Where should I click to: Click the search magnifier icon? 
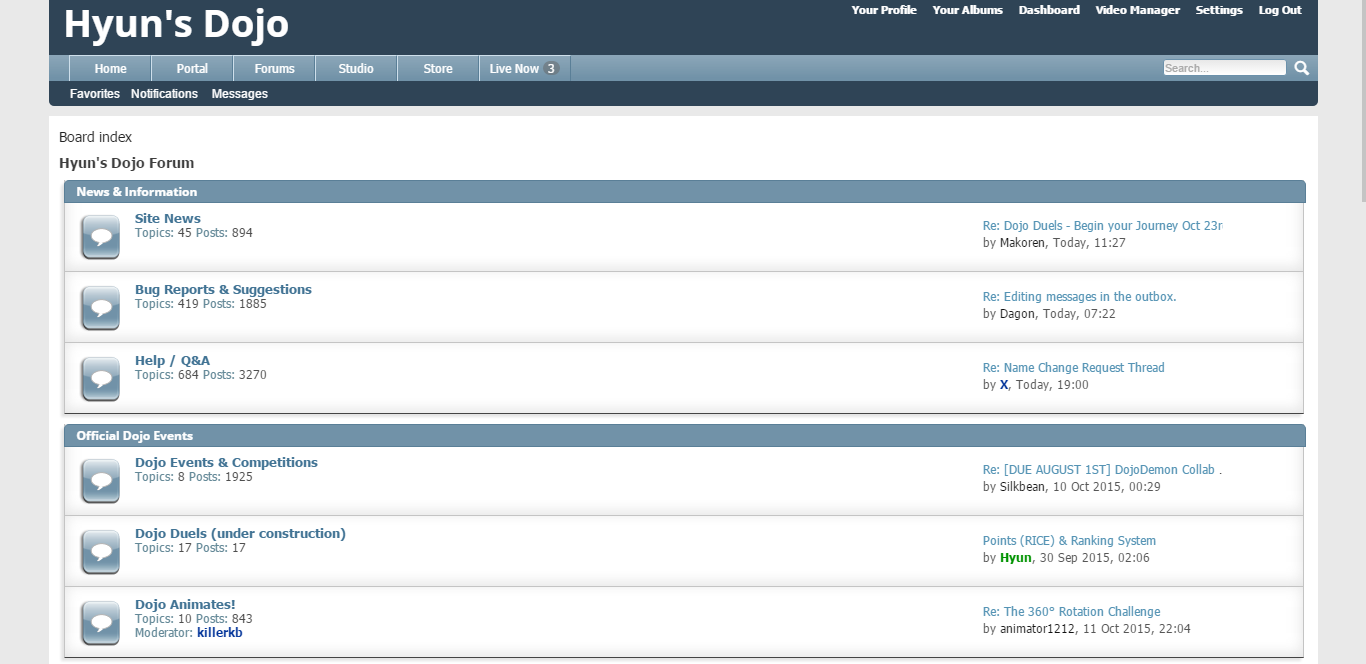[1301, 68]
